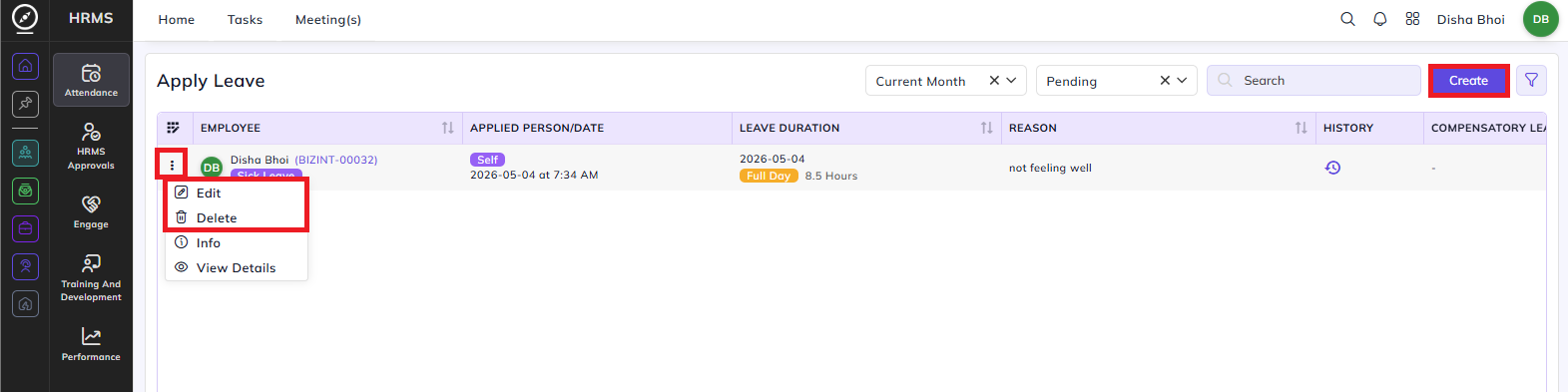Viewport: 1568px width, 392px height.
Task: Expand the Pending status dropdown
Action: tap(1182, 81)
